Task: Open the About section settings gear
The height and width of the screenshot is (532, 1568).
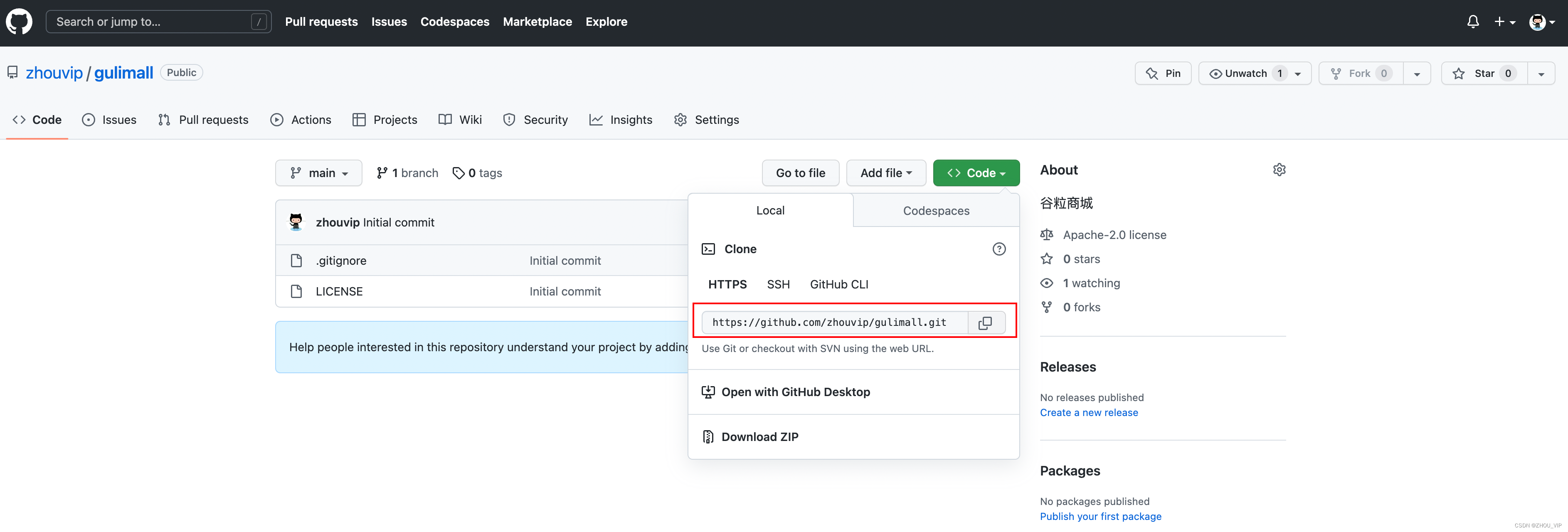Action: click(1279, 170)
